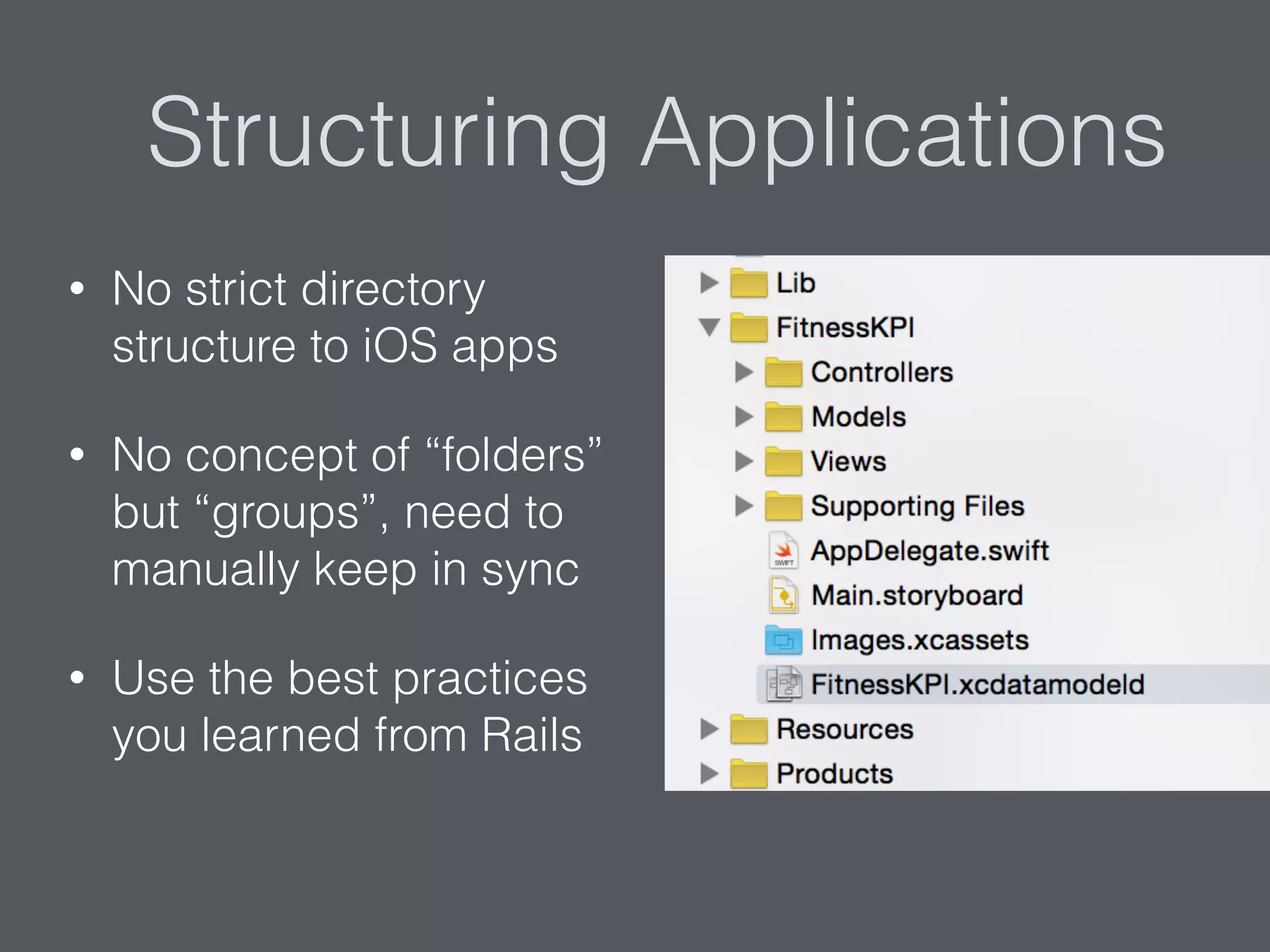1270x952 pixels.
Task: Expand the Supporting Files group triangle
Action: pyautogui.click(x=744, y=506)
